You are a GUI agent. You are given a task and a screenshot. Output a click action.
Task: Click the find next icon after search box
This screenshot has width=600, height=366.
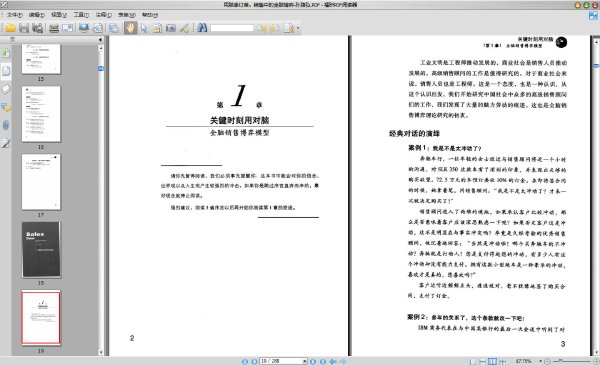(x=275, y=28)
